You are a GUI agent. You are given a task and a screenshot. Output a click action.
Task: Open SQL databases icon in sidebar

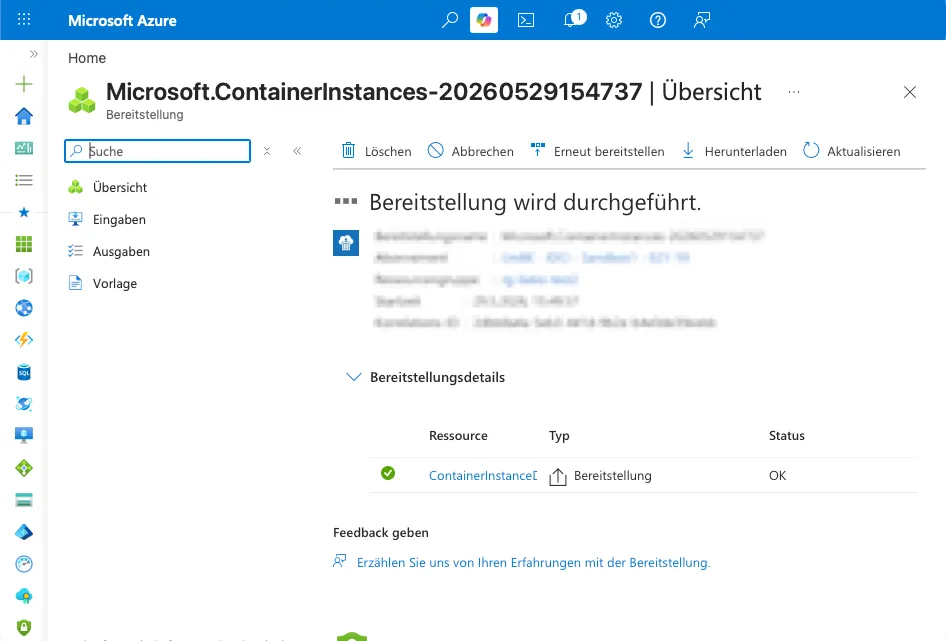click(24, 372)
